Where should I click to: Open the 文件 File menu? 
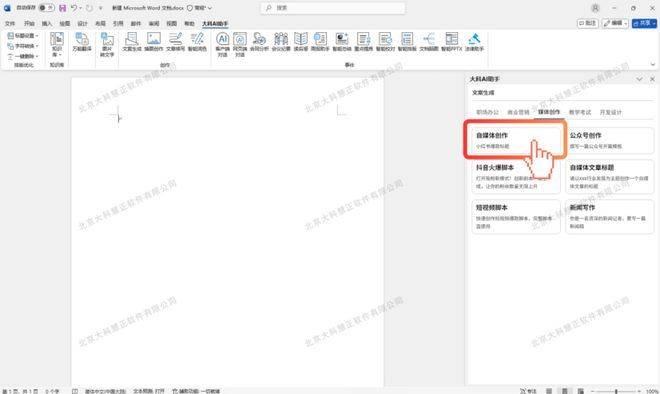(x=10, y=24)
